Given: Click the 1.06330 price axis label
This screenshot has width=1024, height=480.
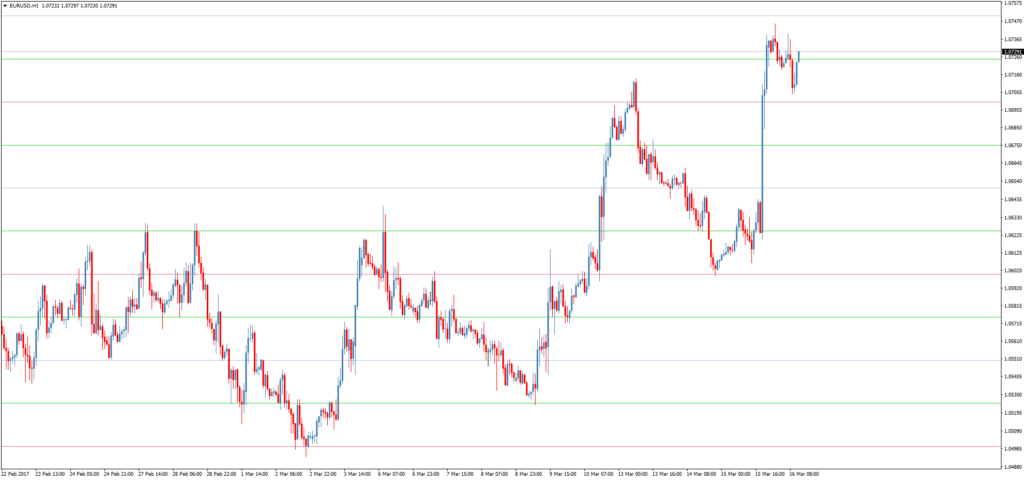Looking at the screenshot, I should point(1013,217).
